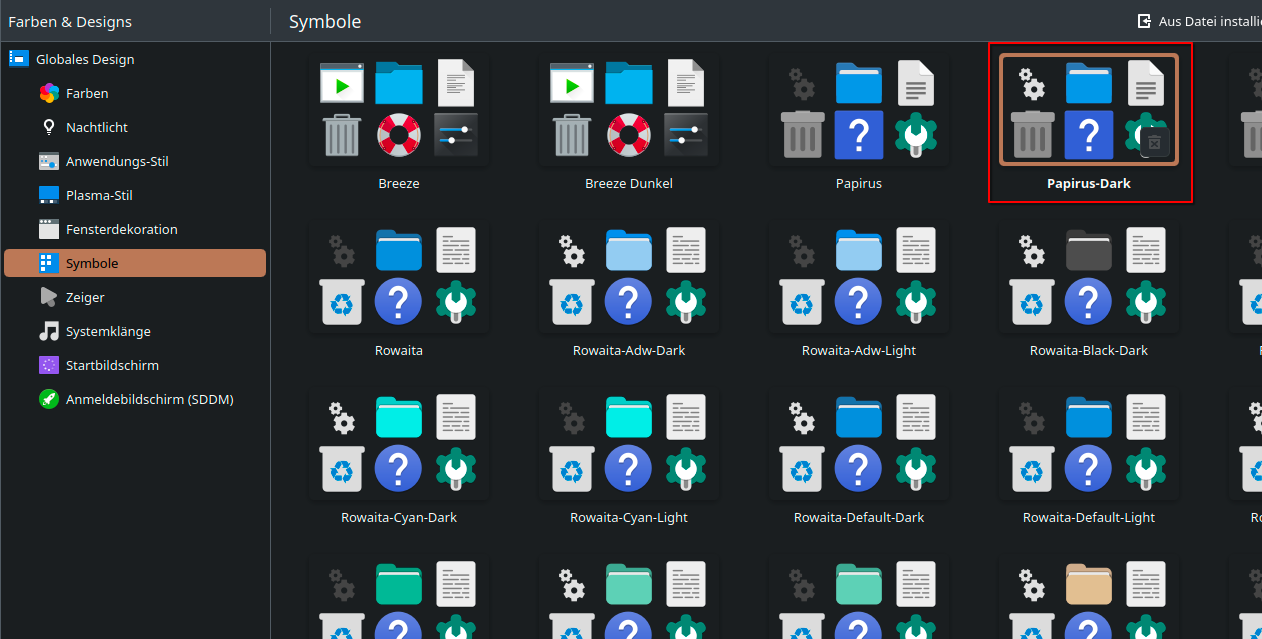Image resolution: width=1262 pixels, height=639 pixels.
Task: Click the Plasma-Stil sidebar icon
Action: 49,195
